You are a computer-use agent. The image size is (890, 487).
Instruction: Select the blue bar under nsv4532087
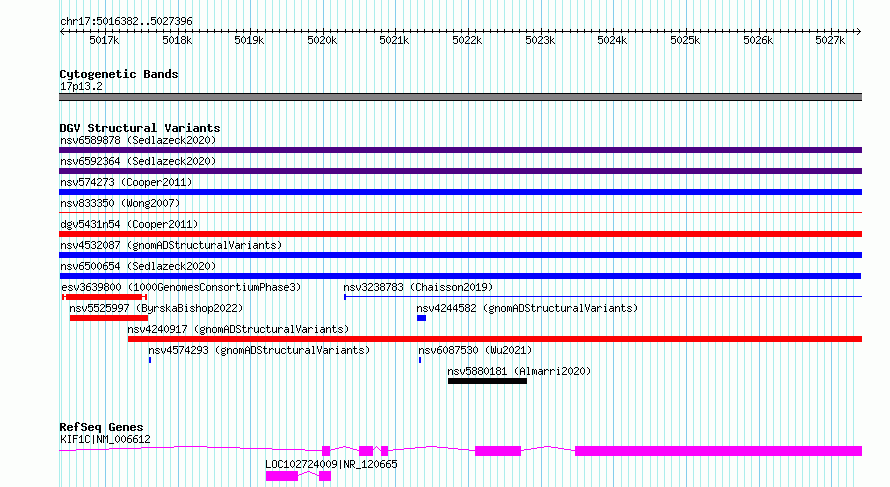coord(460,255)
